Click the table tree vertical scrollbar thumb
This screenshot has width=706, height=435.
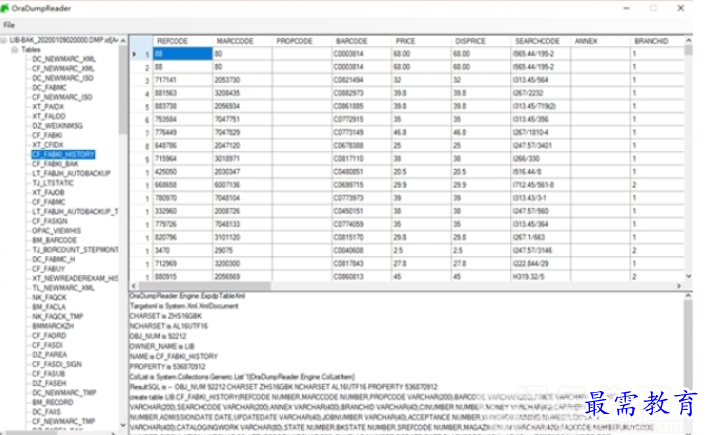click(123, 90)
